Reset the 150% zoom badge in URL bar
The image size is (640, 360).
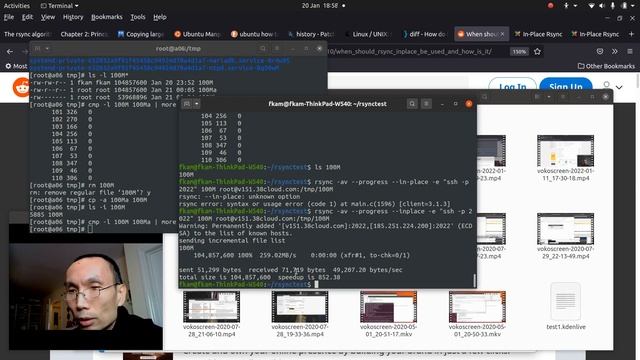pos(519,51)
